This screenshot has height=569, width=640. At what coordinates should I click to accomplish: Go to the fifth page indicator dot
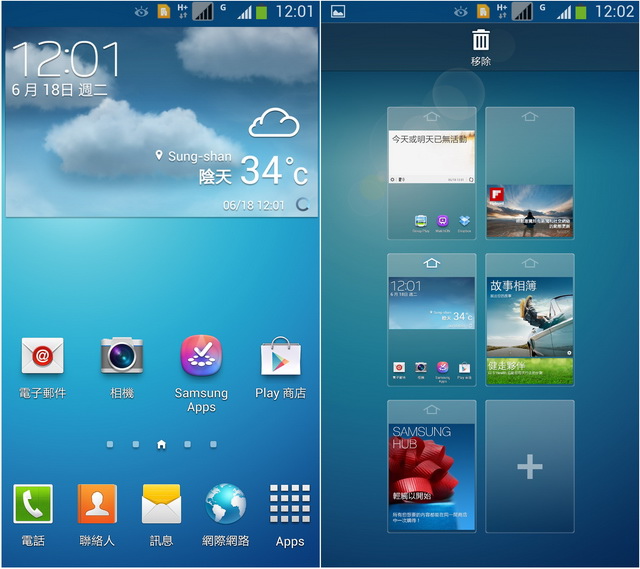pos(213,444)
